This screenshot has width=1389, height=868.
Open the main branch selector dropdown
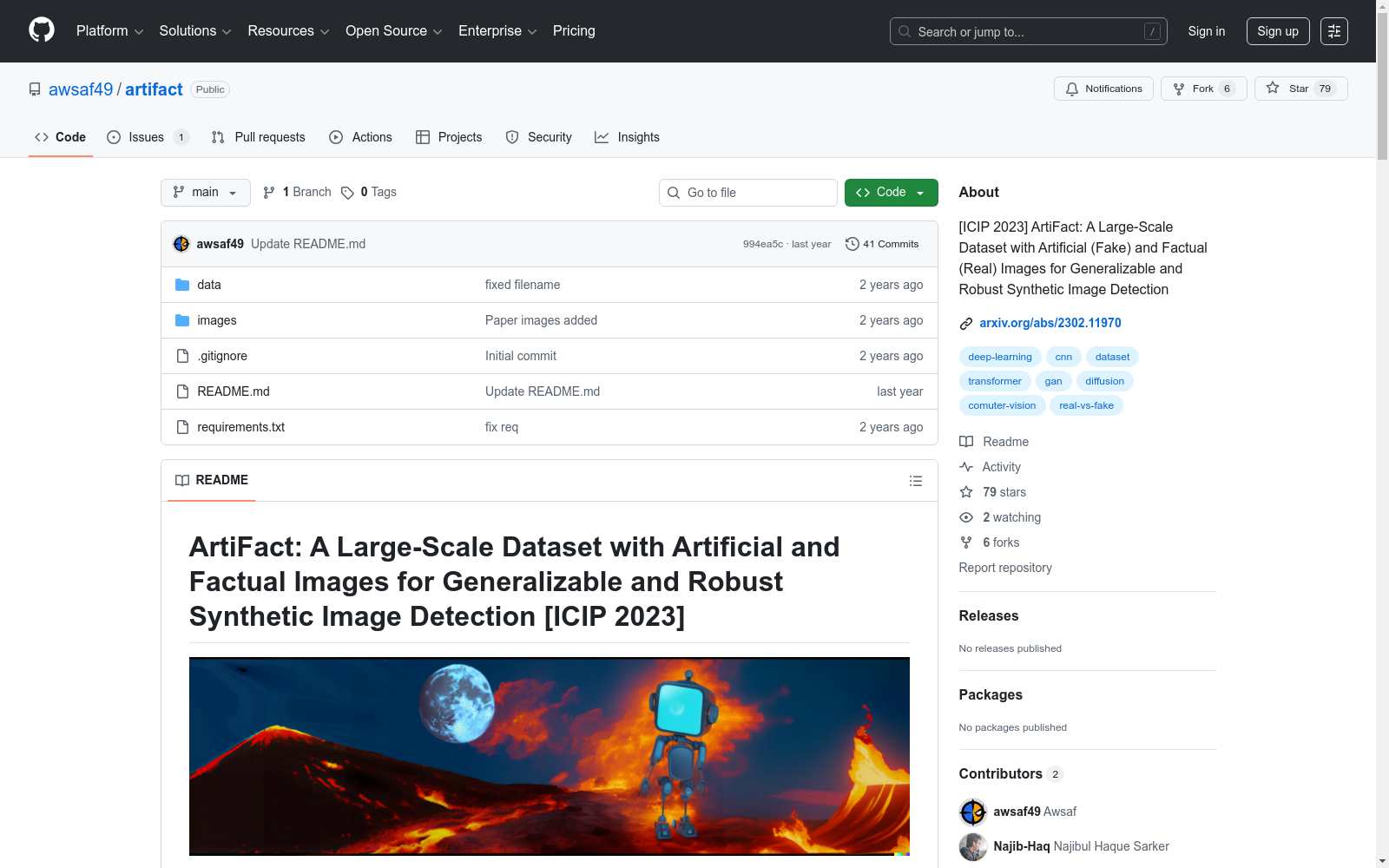tap(206, 193)
